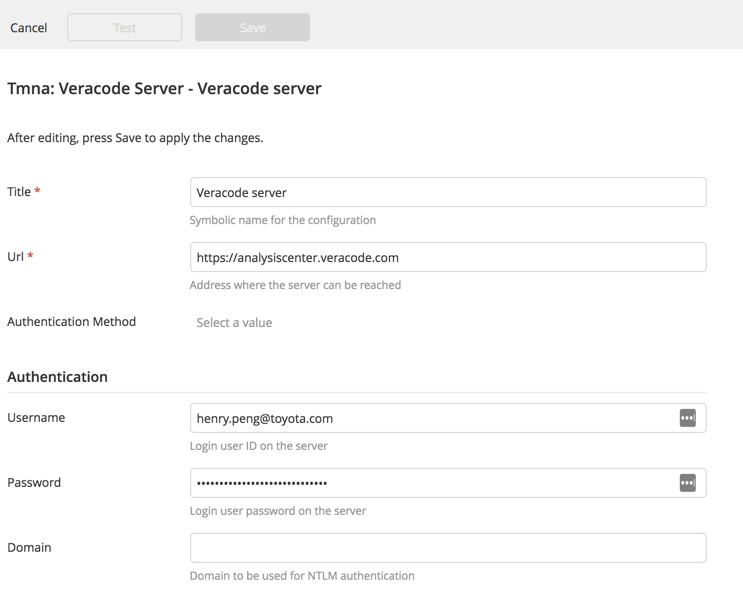Click the Save button

click(253, 27)
